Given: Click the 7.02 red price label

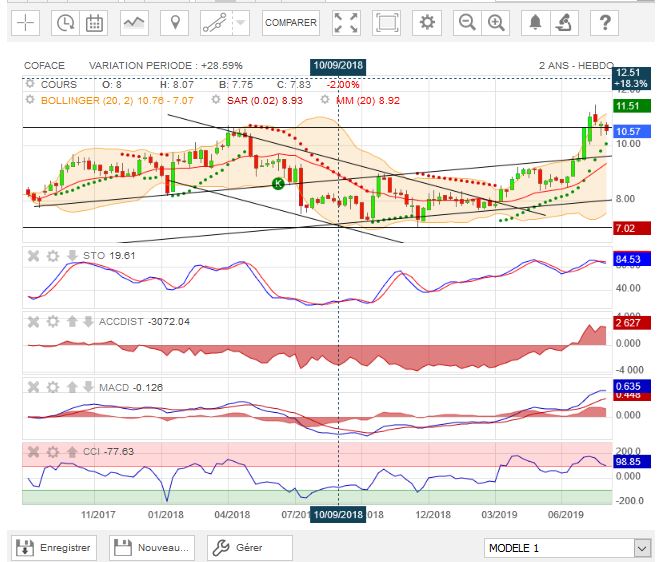Looking at the screenshot, I should coord(632,228).
